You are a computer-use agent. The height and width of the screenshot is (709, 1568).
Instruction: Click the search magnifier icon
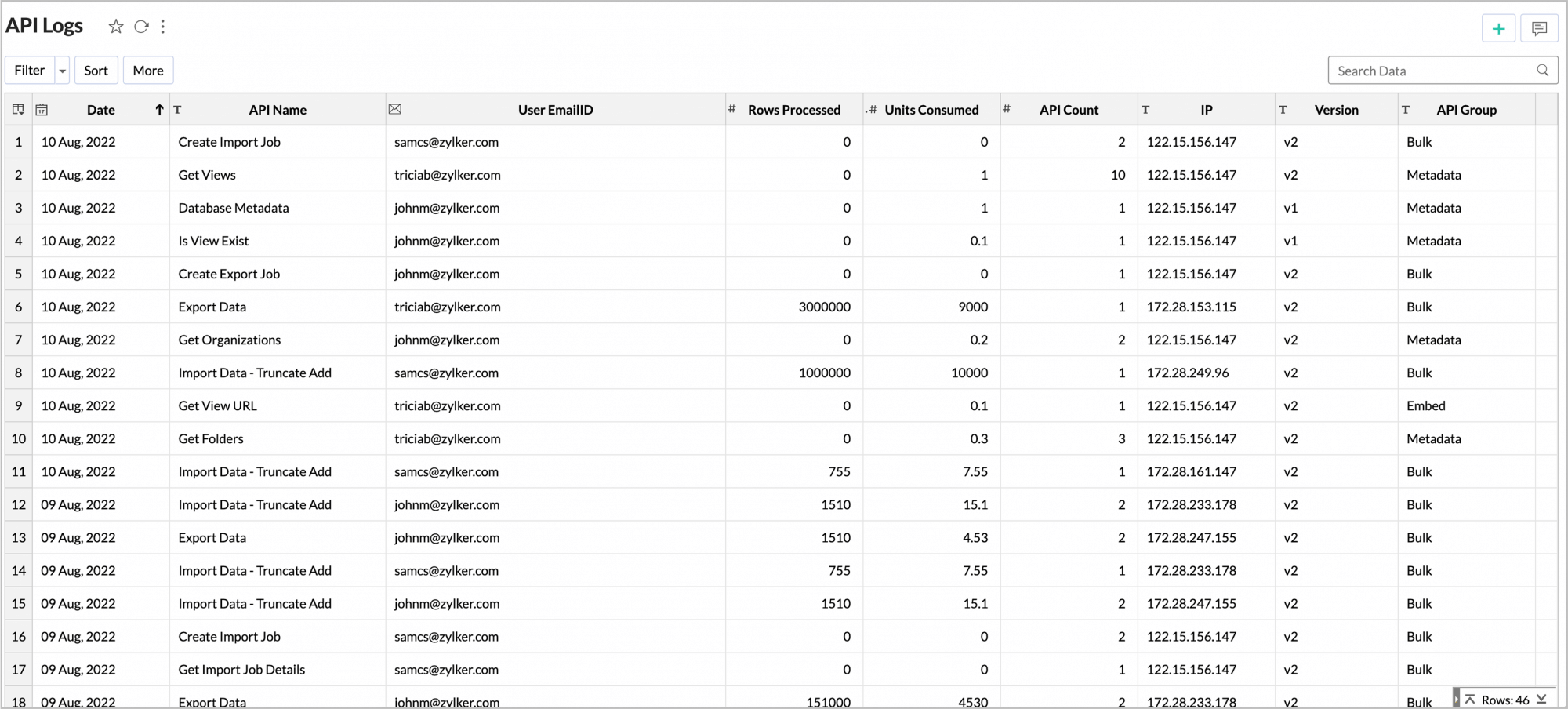pos(1542,70)
